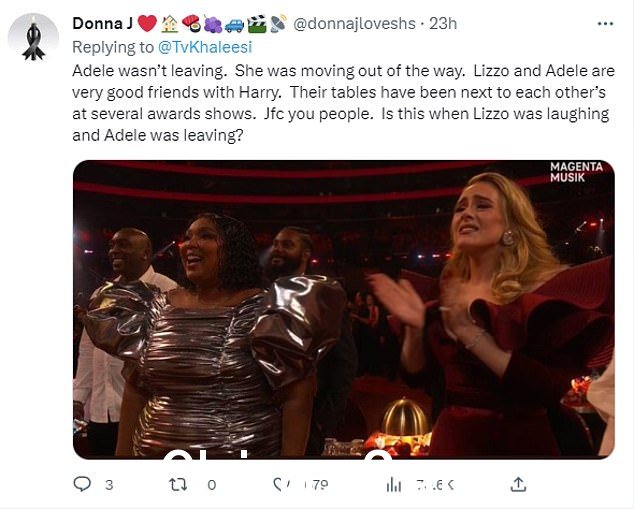This screenshot has height=509, width=634.
Task: Click the red heart emoji beside Donna J
Action: [x=147, y=23]
